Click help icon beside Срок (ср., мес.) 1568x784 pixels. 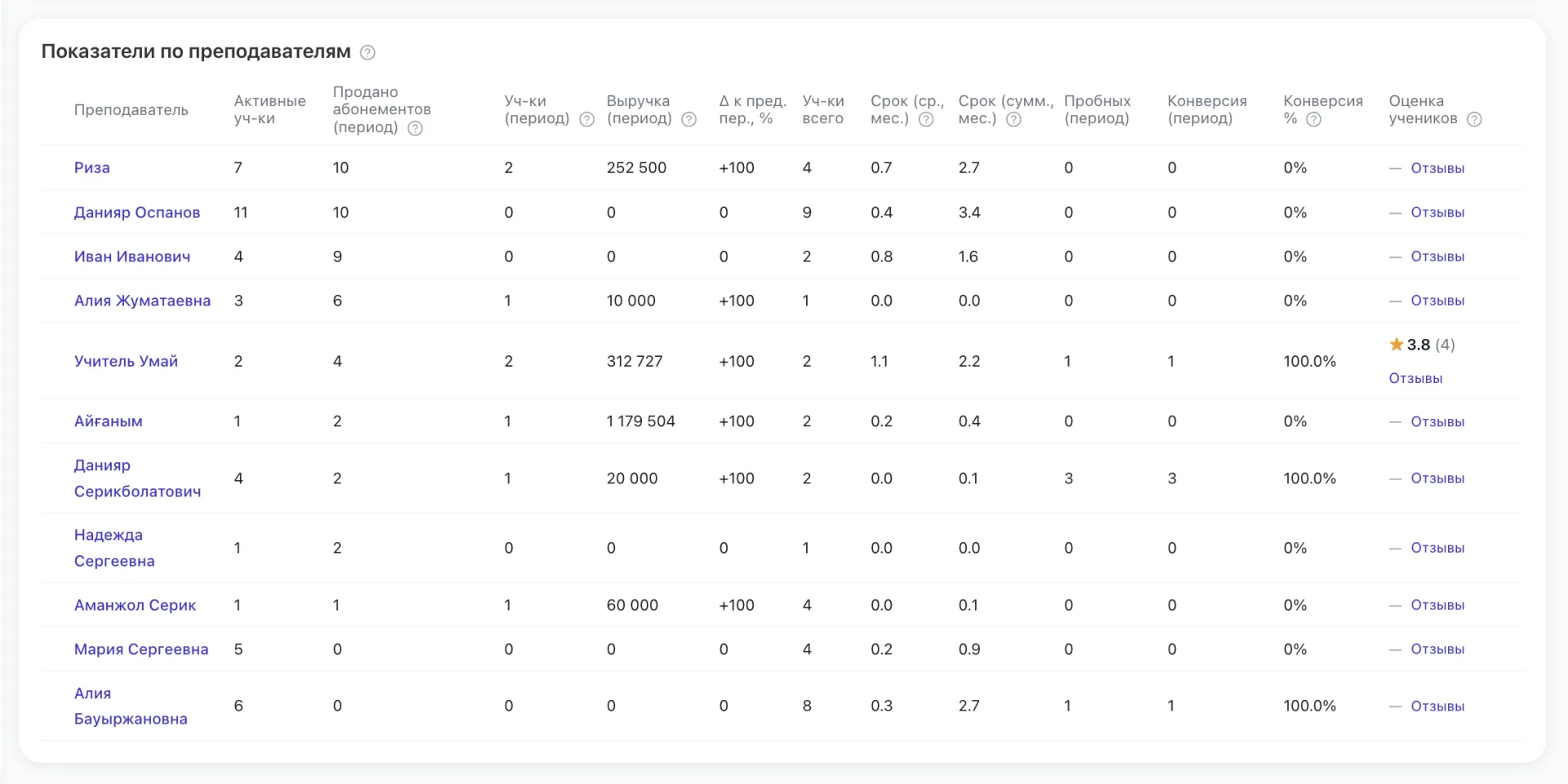click(x=925, y=119)
